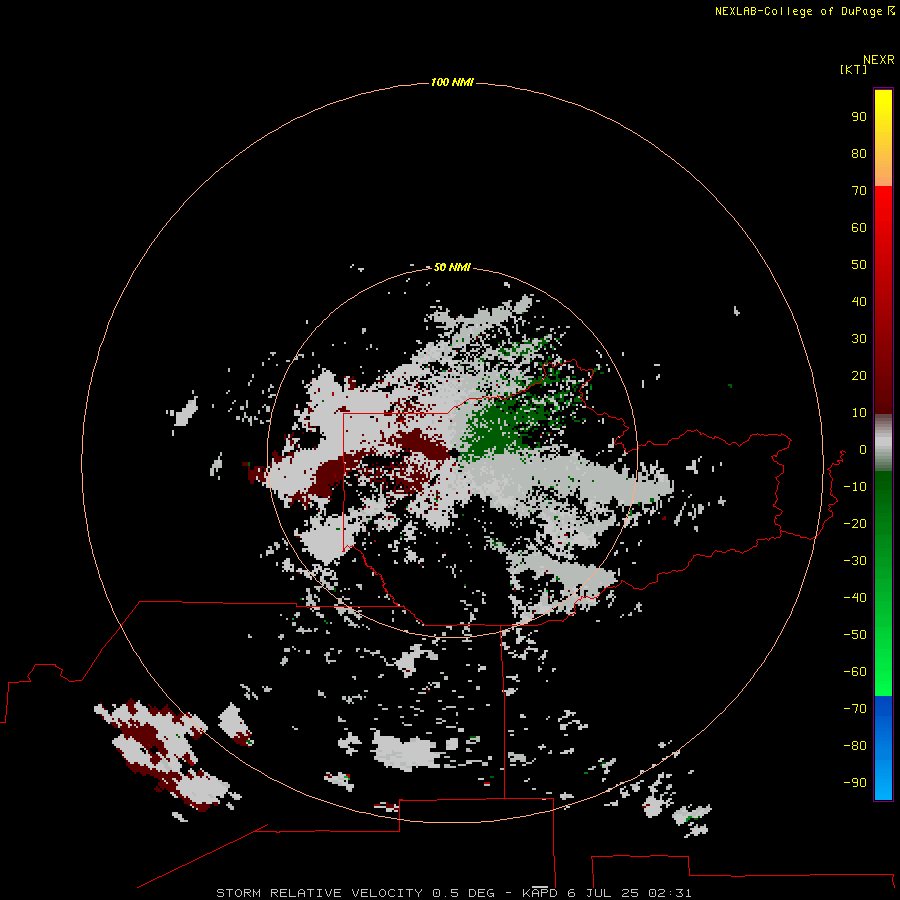Click the 90 knot scale label

[x=859, y=117]
